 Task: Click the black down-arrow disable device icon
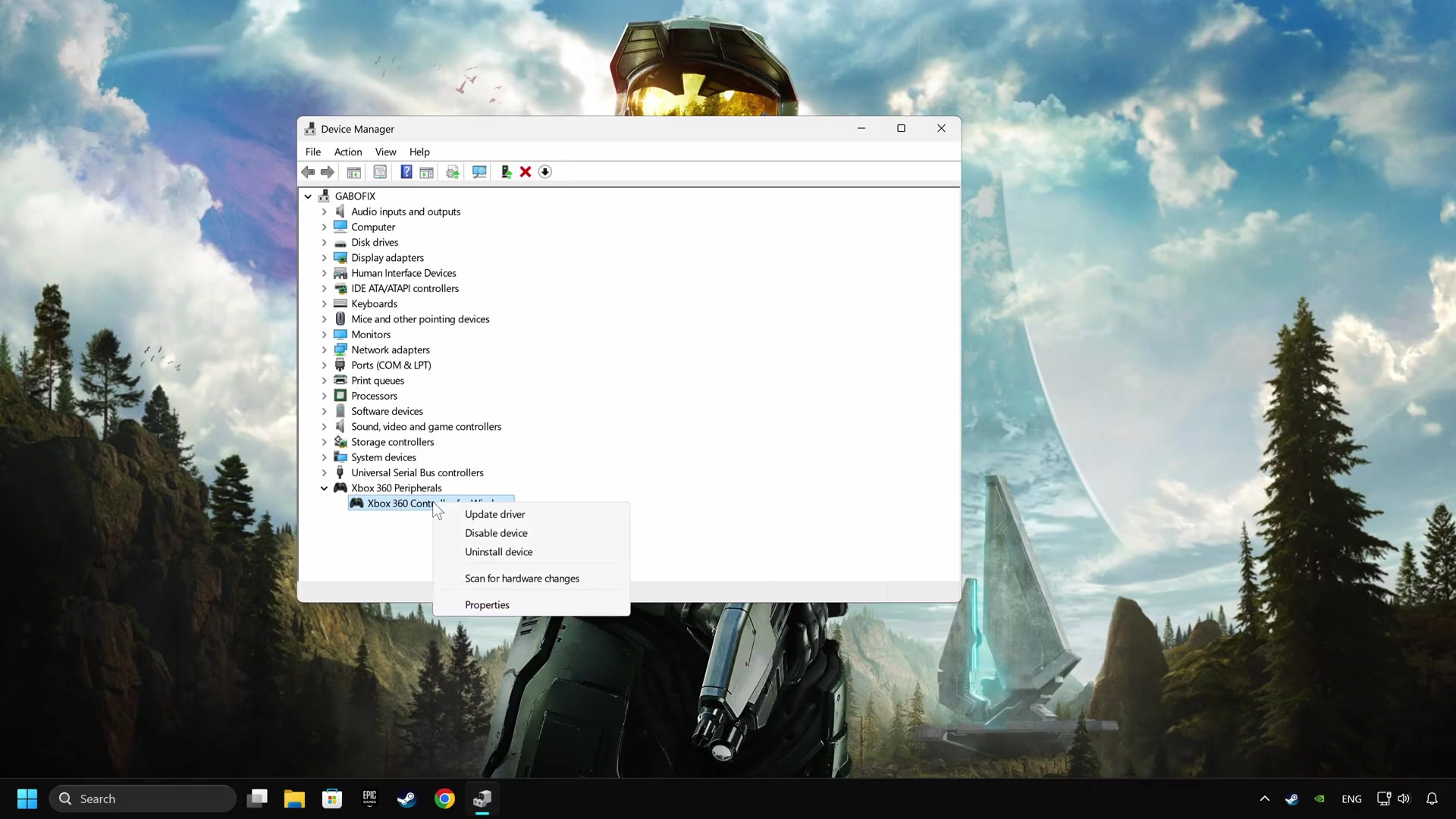(x=545, y=172)
